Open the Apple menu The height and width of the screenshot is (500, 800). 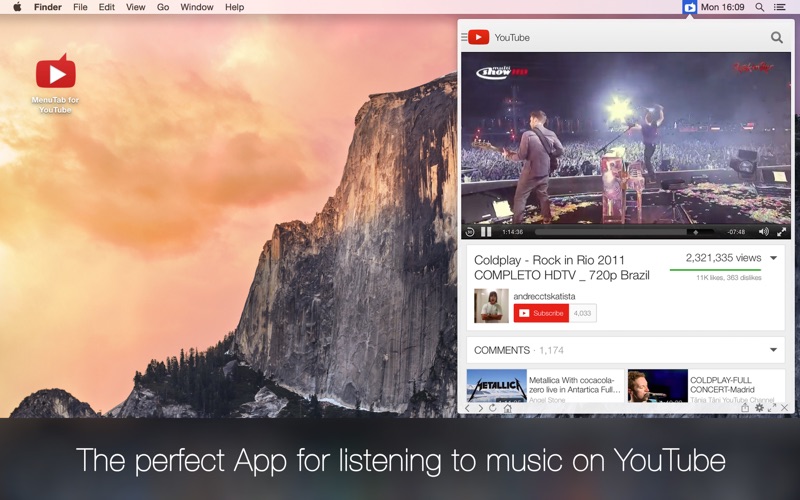point(17,7)
